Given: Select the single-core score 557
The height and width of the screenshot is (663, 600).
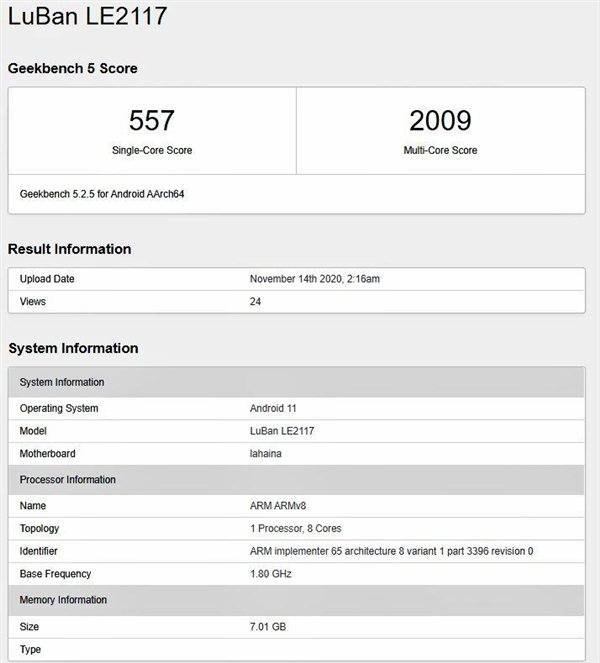Looking at the screenshot, I should coord(152,121).
